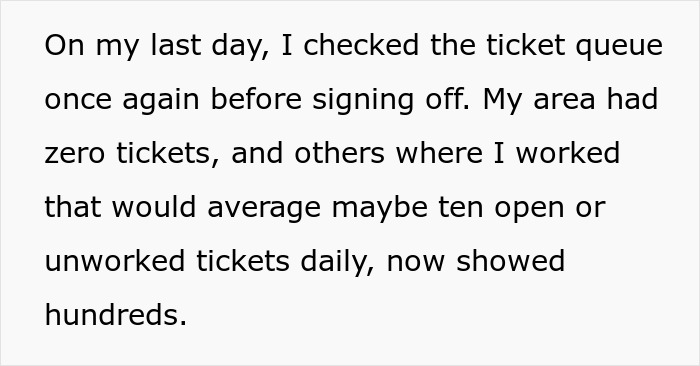The image size is (700, 366).
Task: Click the word "last" in the first line
Action: [x=176, y=45]
